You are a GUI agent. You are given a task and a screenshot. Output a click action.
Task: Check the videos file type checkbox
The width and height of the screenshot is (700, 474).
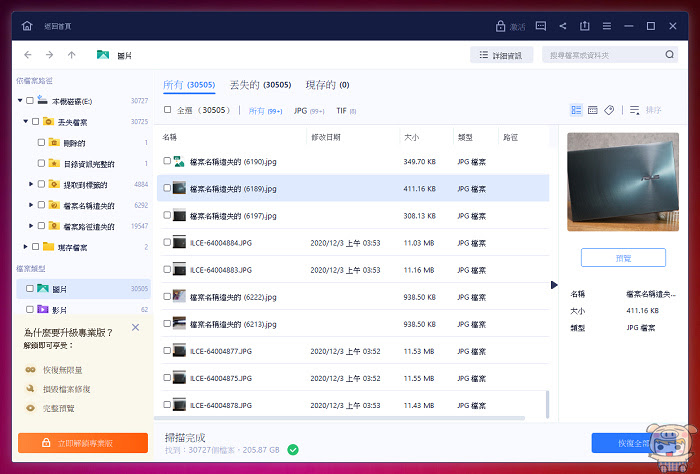(29, 309)
